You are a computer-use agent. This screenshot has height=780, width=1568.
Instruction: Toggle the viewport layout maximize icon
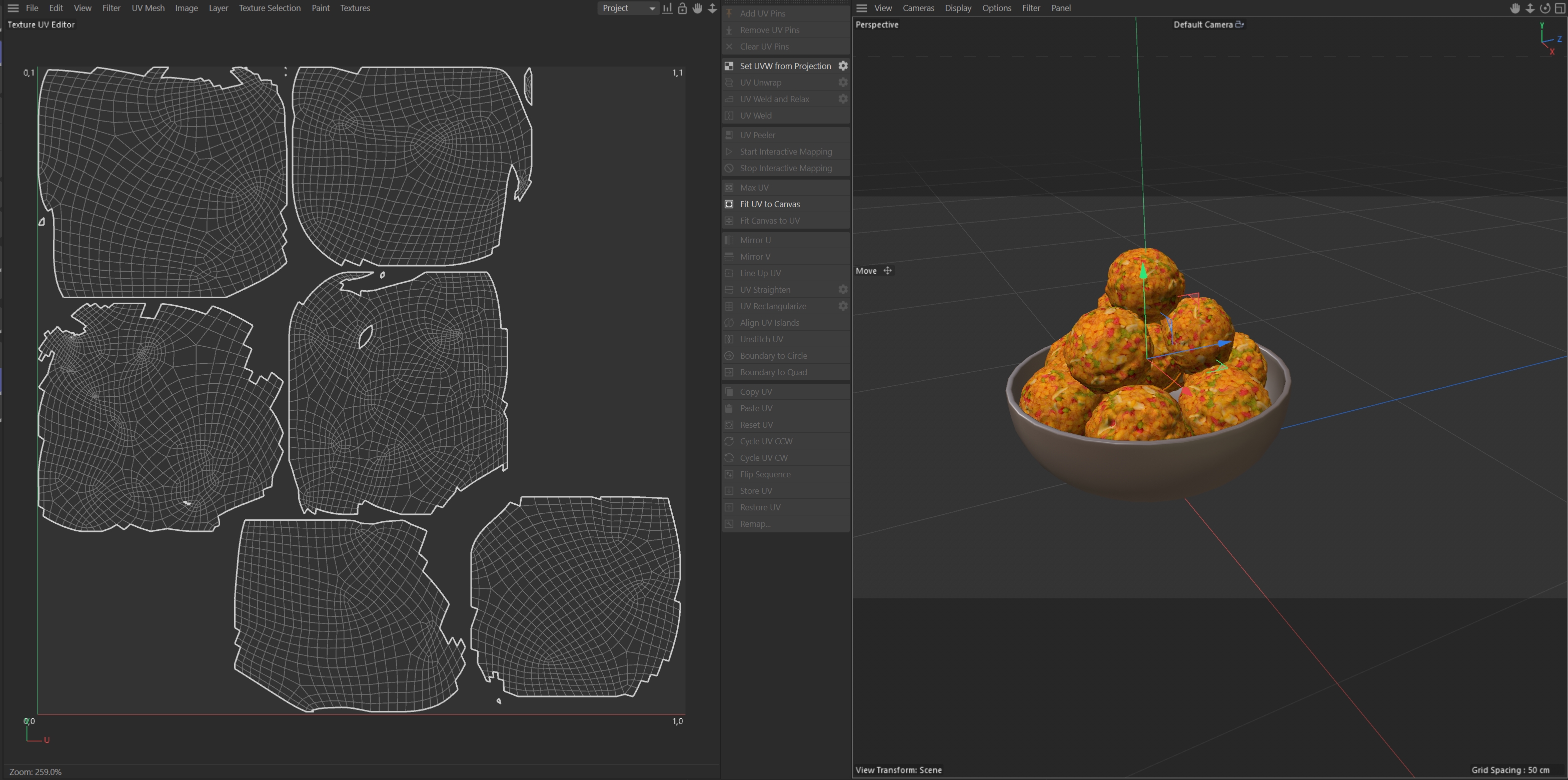[x=1559, y=8]
